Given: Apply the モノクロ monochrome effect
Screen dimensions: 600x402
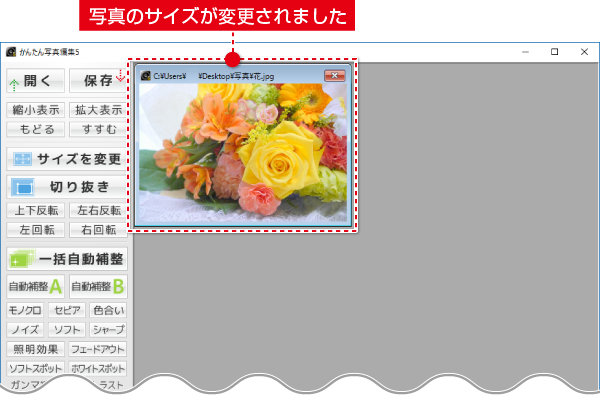Looking at the screenshot, I should coord(25,310).
